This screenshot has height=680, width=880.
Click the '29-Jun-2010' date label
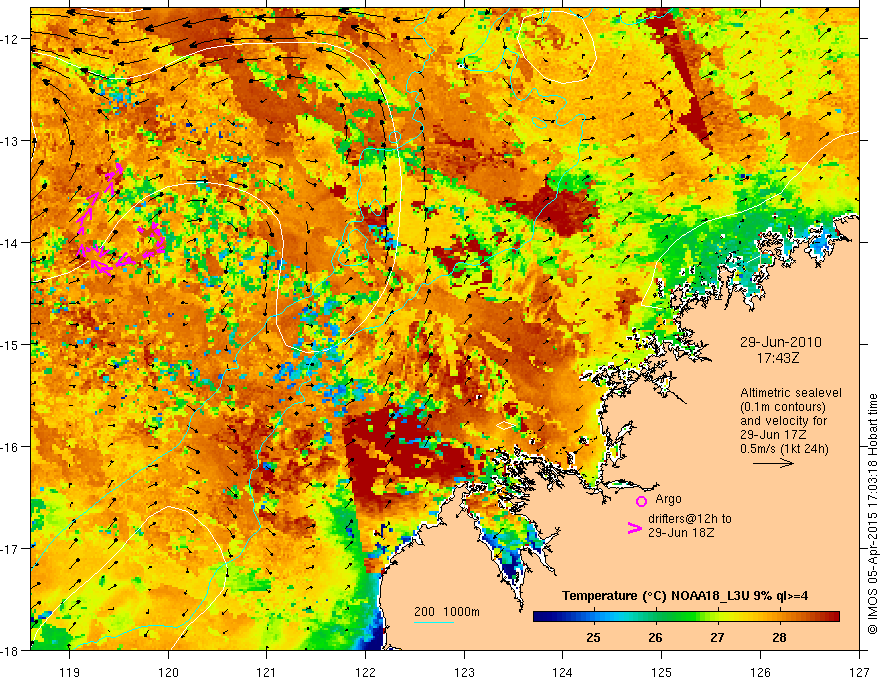[x=781, y=342]
